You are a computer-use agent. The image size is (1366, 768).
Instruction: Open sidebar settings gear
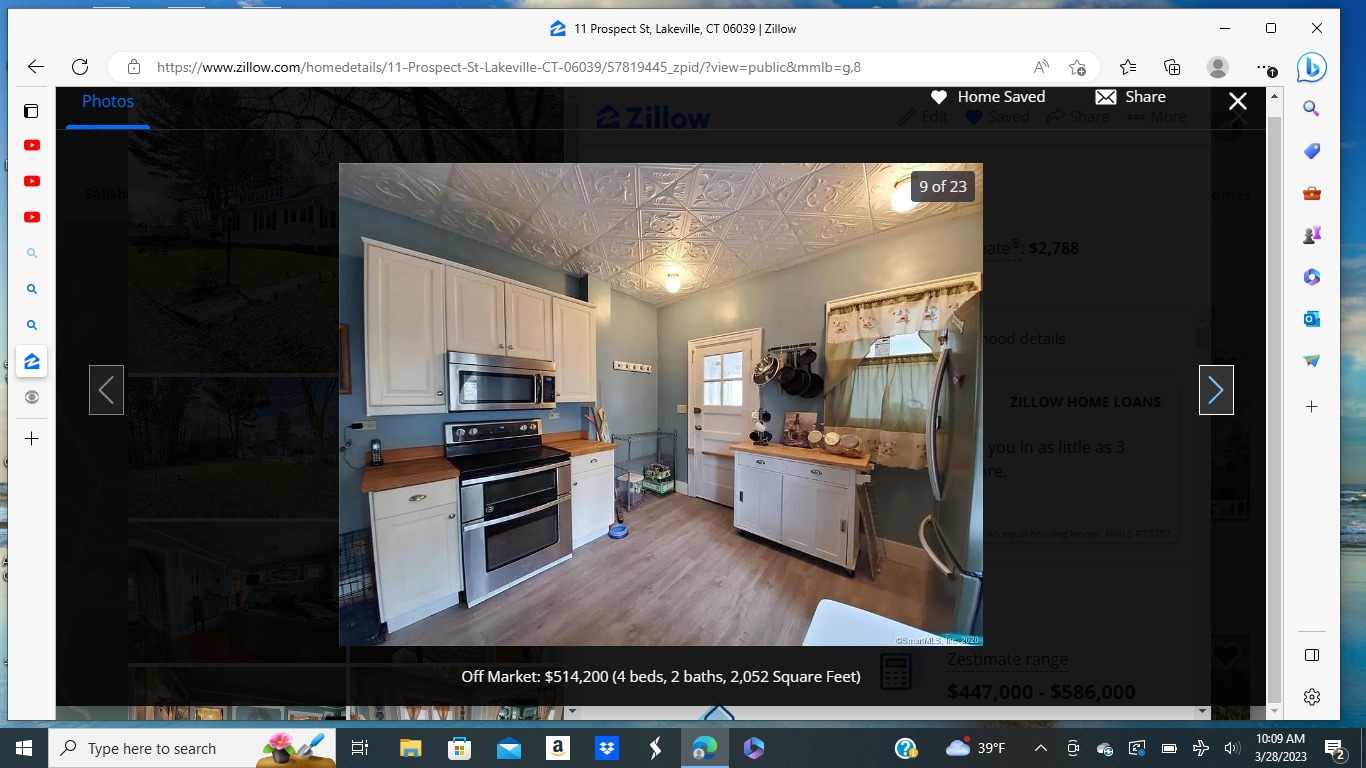[x=1312, y=697]
